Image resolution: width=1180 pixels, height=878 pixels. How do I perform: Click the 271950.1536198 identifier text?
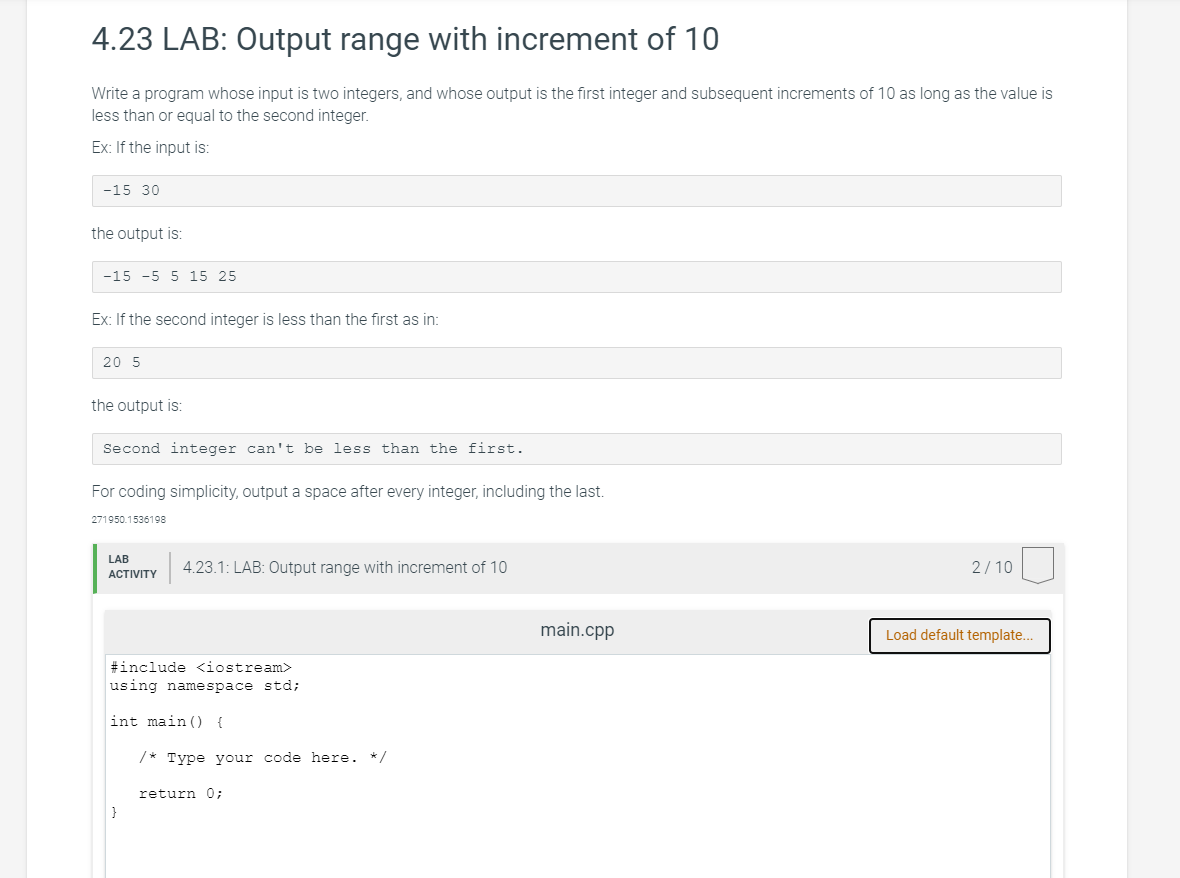coord(128,519)
